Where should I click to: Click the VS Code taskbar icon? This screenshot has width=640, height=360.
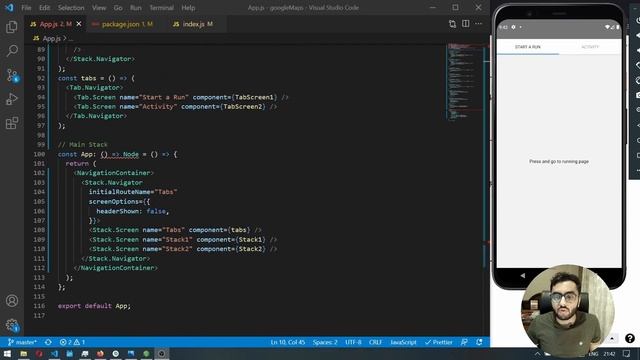point(54,353)
